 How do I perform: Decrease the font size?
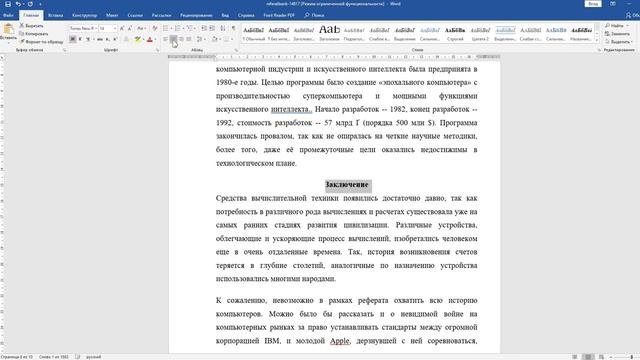point(130,28)
